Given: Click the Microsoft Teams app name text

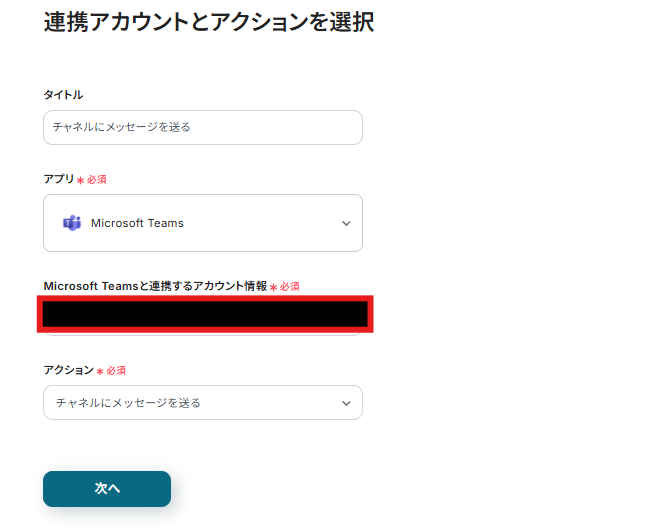Looking at the screenshot, I should click(137, 223).
